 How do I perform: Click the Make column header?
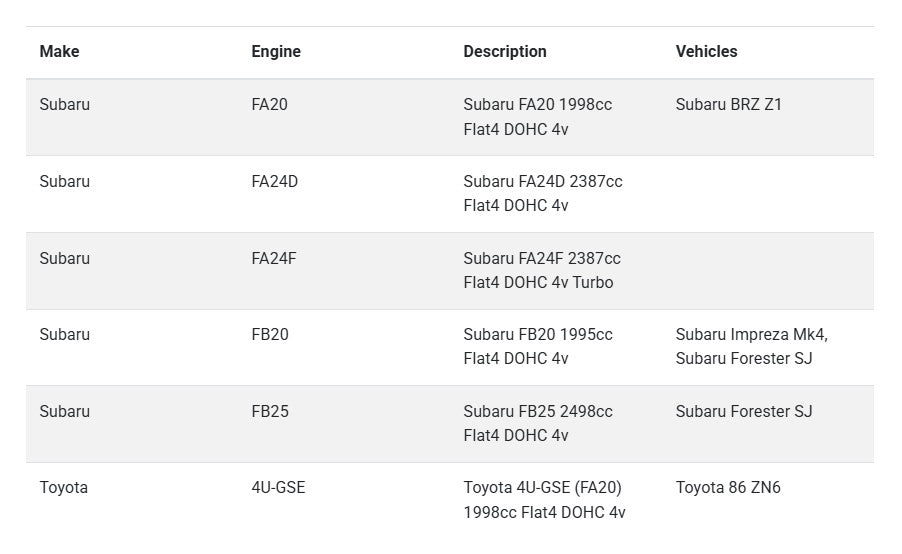click(x=59, y=52)
